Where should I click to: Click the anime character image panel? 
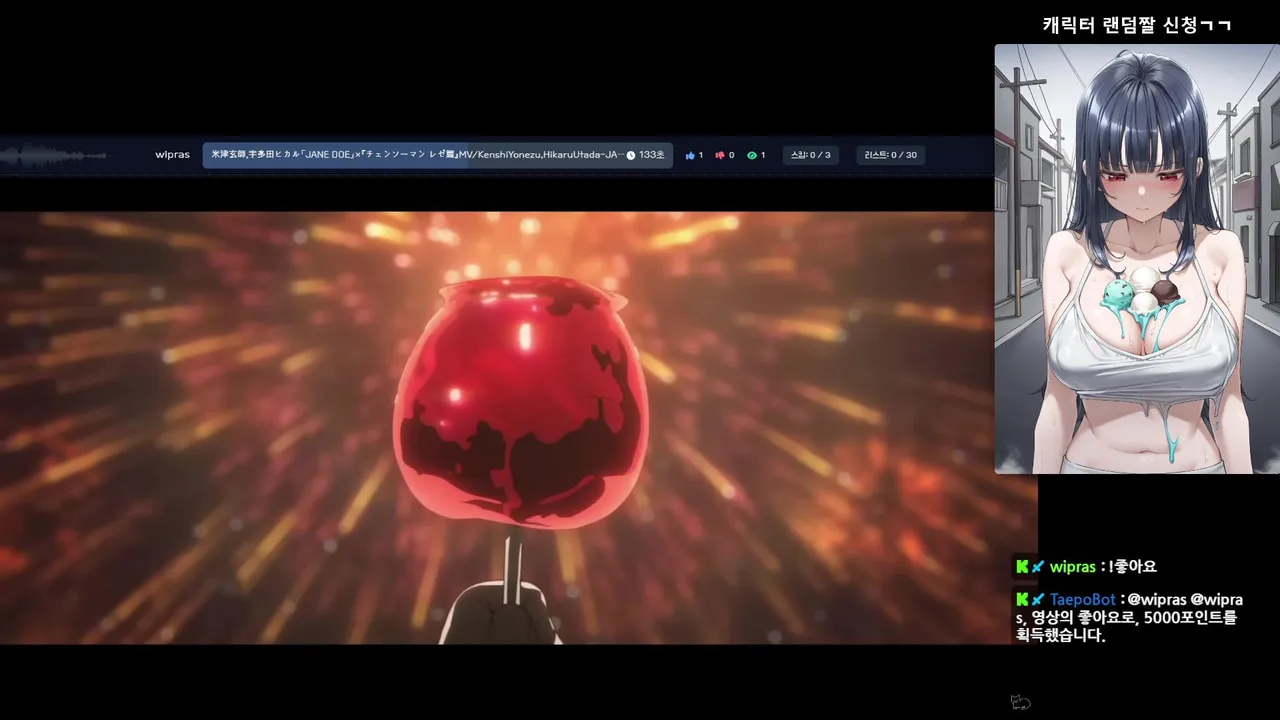tap(1137, 259)
